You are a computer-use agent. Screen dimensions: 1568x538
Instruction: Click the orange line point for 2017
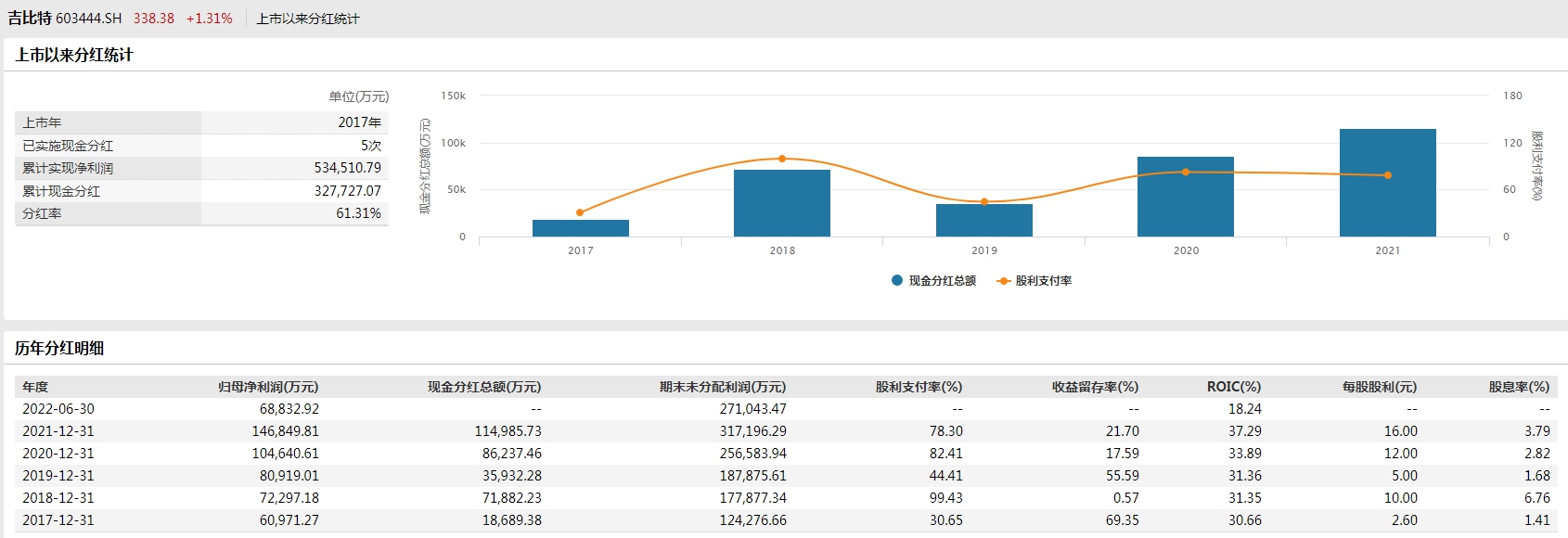(x=580, y=212)
